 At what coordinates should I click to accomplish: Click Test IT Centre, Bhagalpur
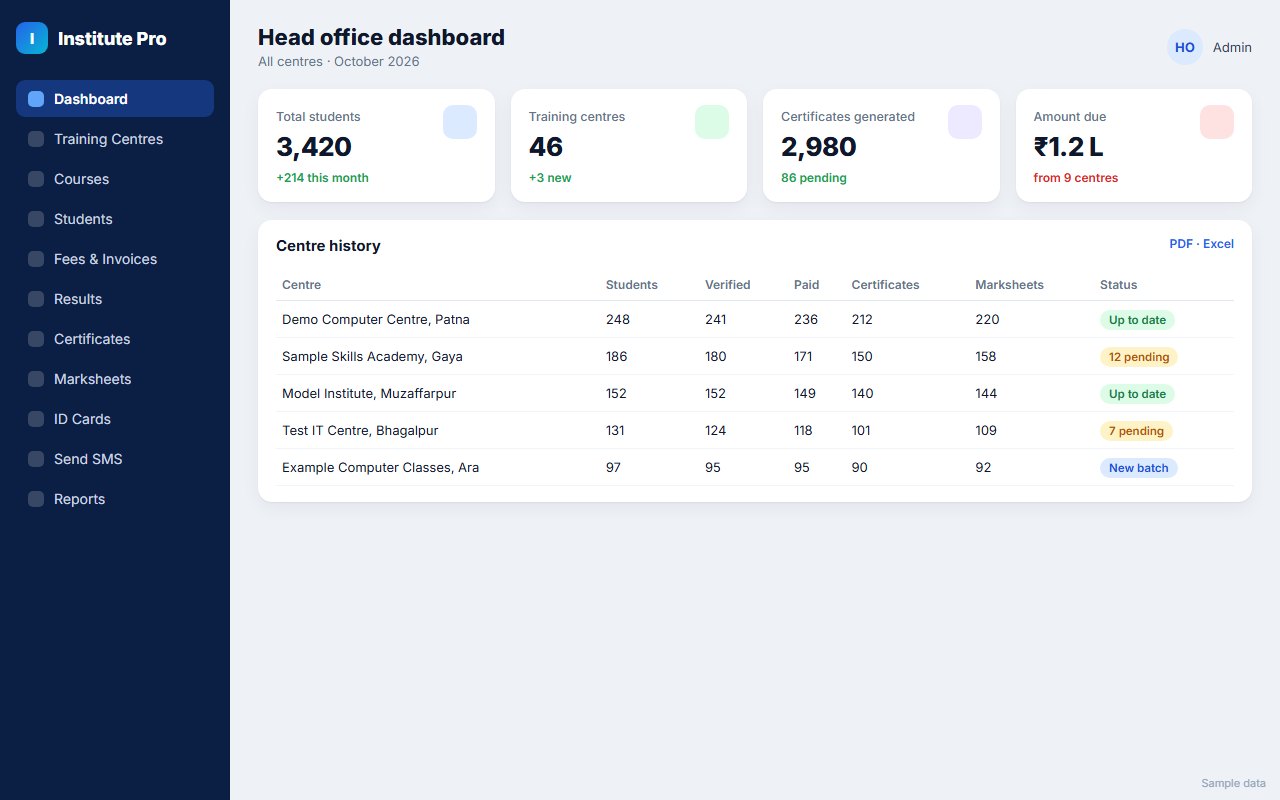(360, 431)
